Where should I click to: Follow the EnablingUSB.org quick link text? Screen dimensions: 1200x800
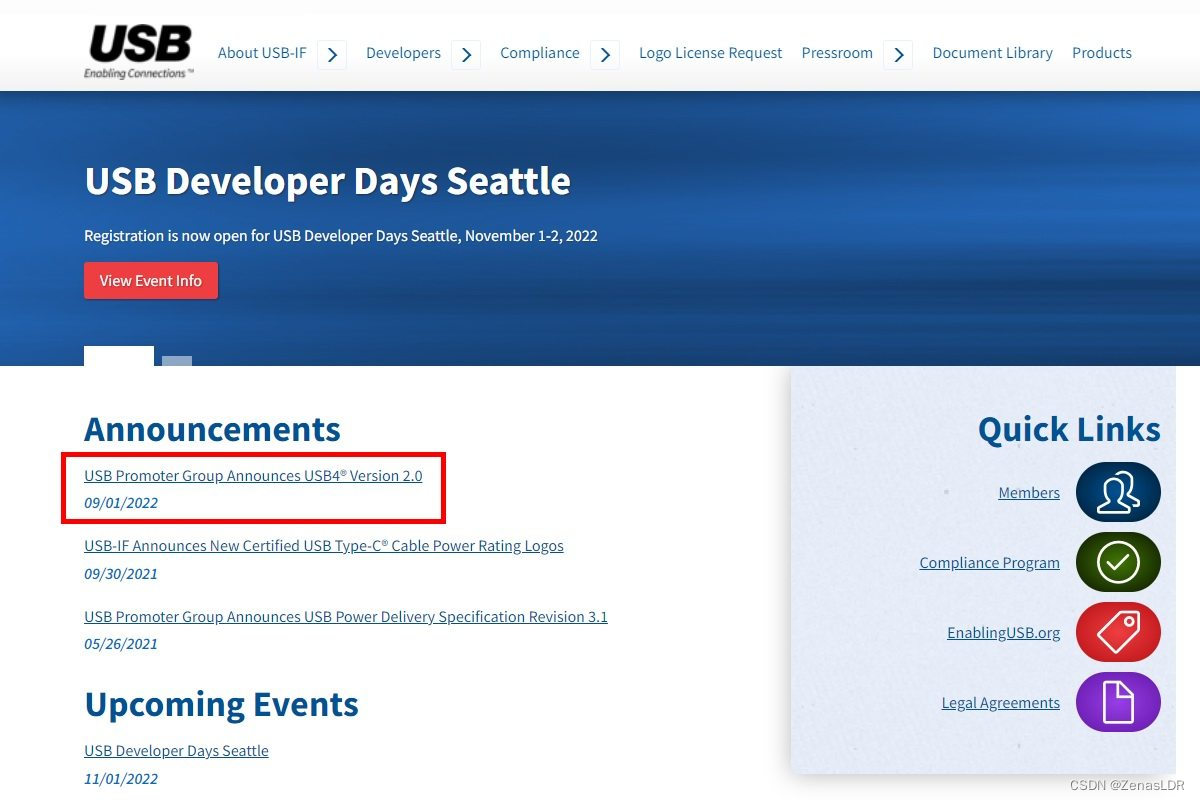tap(1004, 633)
